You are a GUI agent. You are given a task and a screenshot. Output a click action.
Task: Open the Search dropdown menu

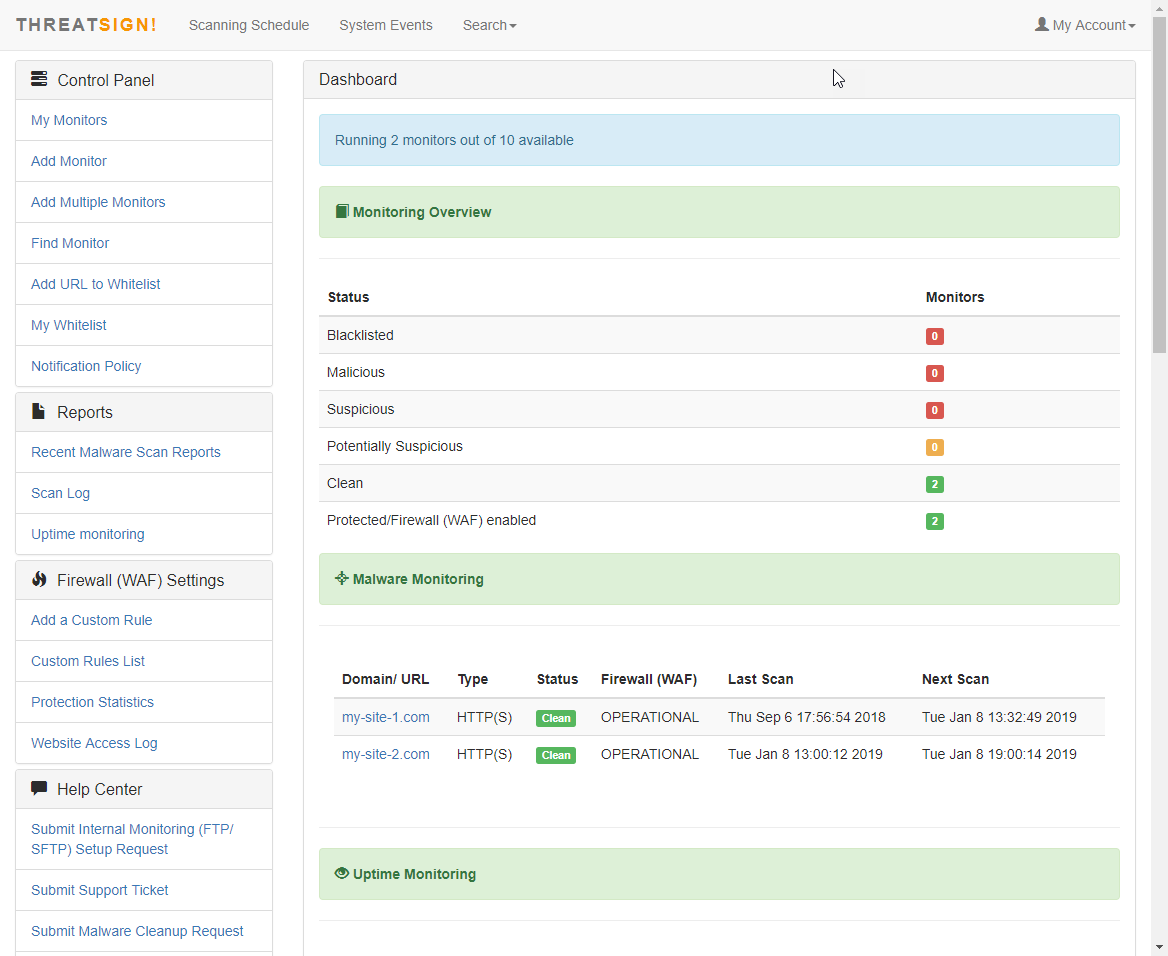click(x=489, y=25)
